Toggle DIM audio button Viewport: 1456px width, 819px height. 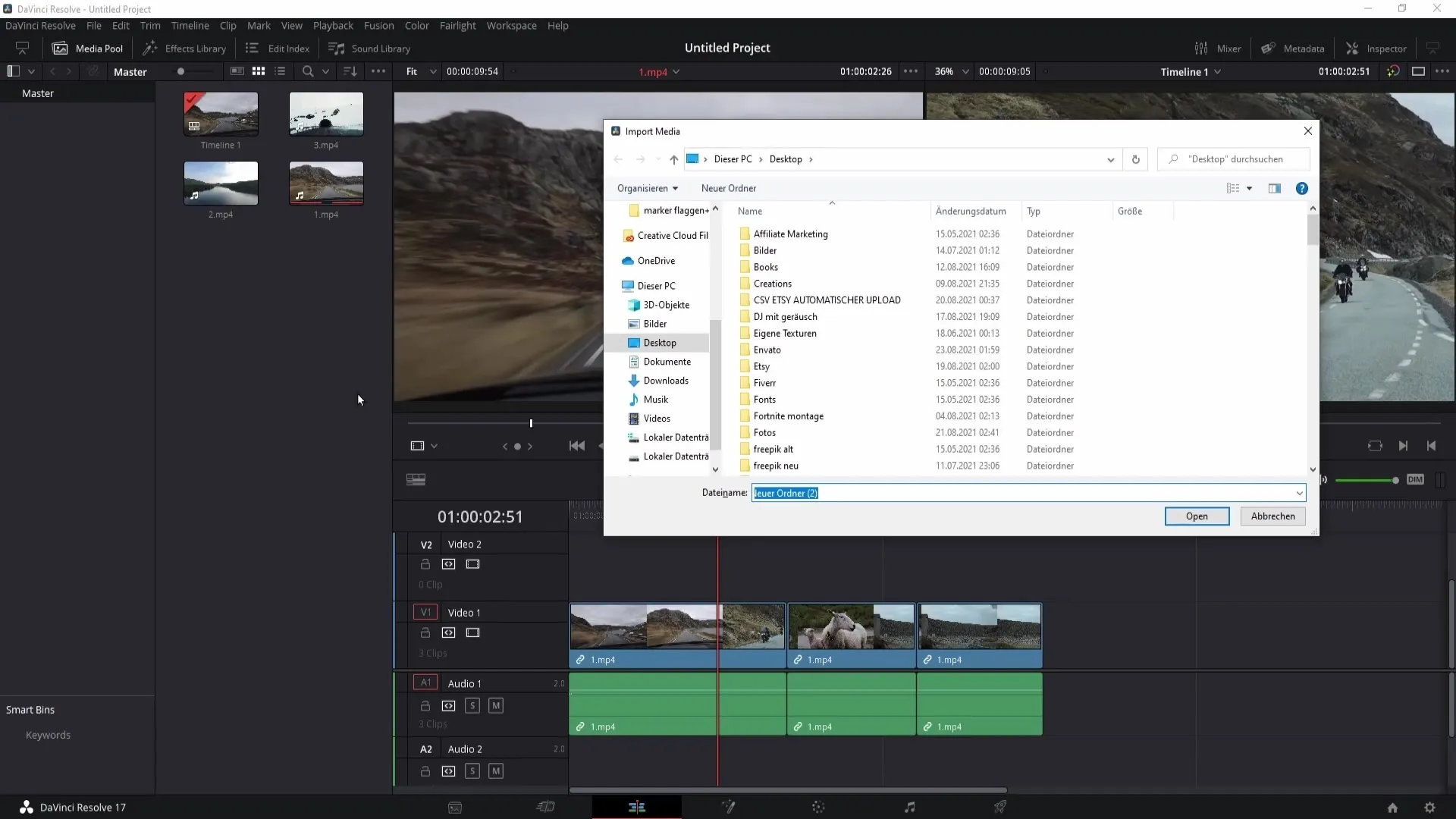point(1415,479)
